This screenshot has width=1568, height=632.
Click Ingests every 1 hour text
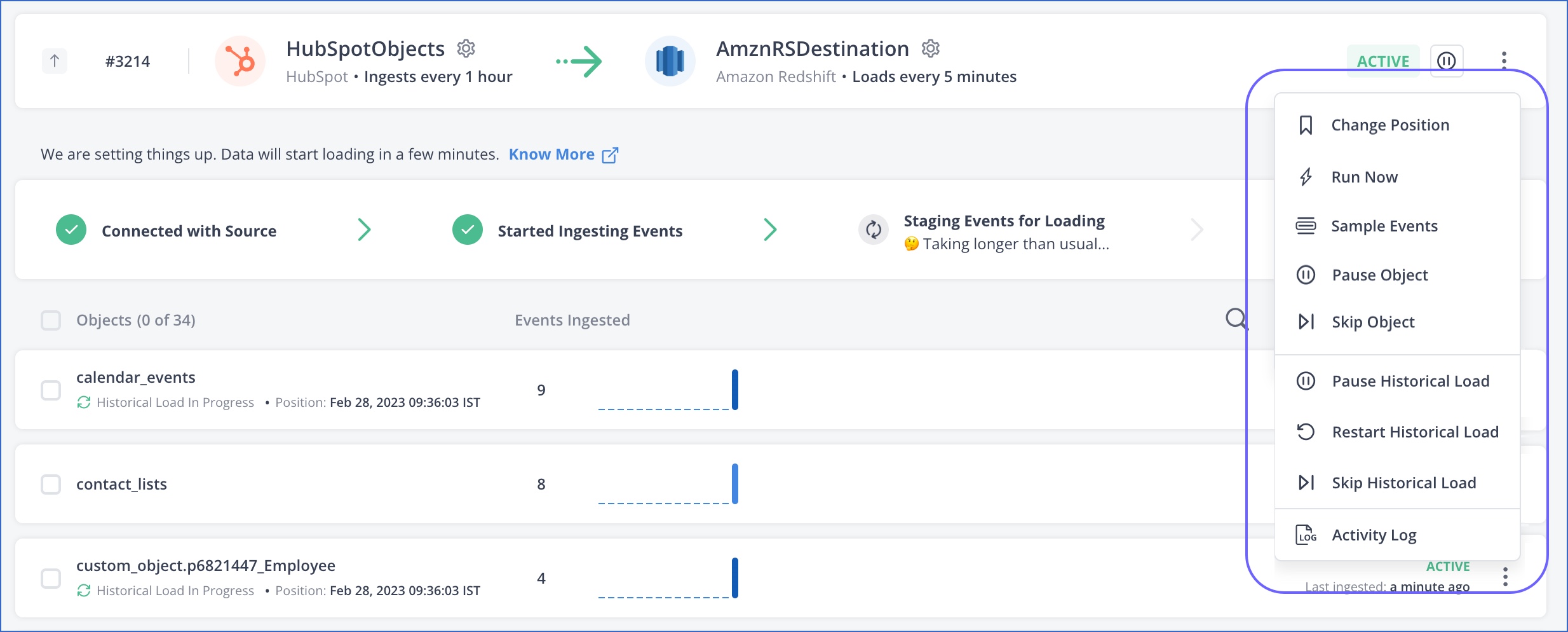(438, 77)
